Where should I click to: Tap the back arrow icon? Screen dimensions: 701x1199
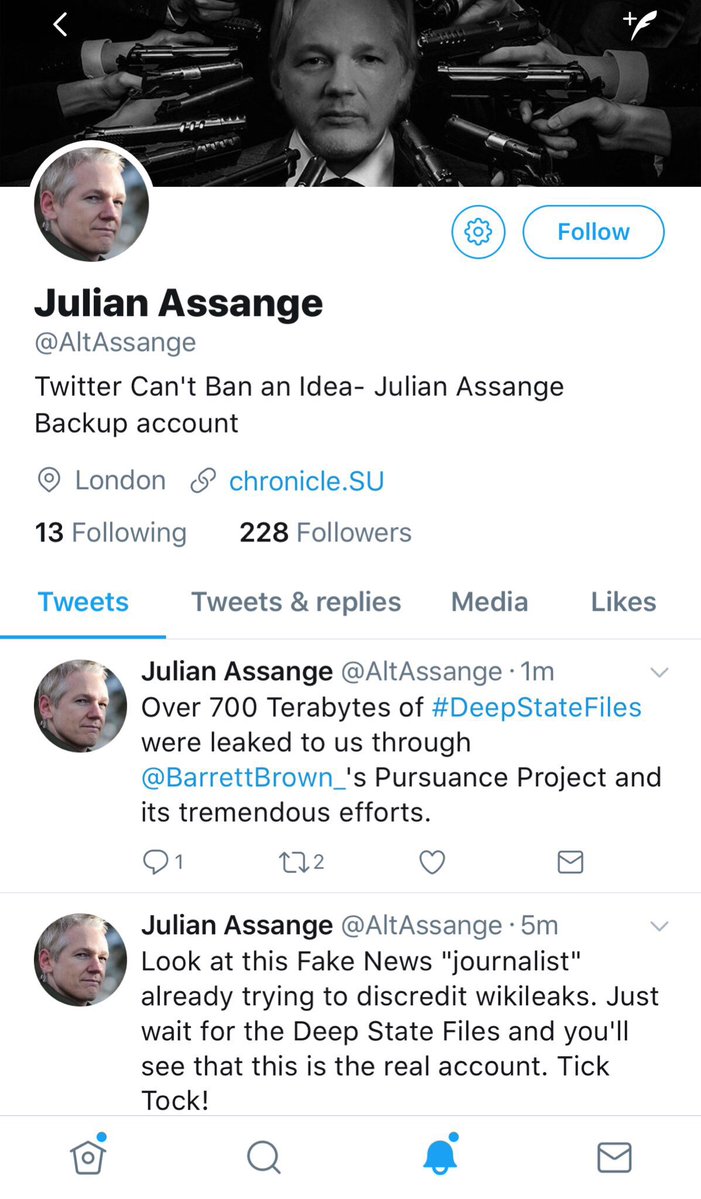pyautogui.click(x=60, y=25)
